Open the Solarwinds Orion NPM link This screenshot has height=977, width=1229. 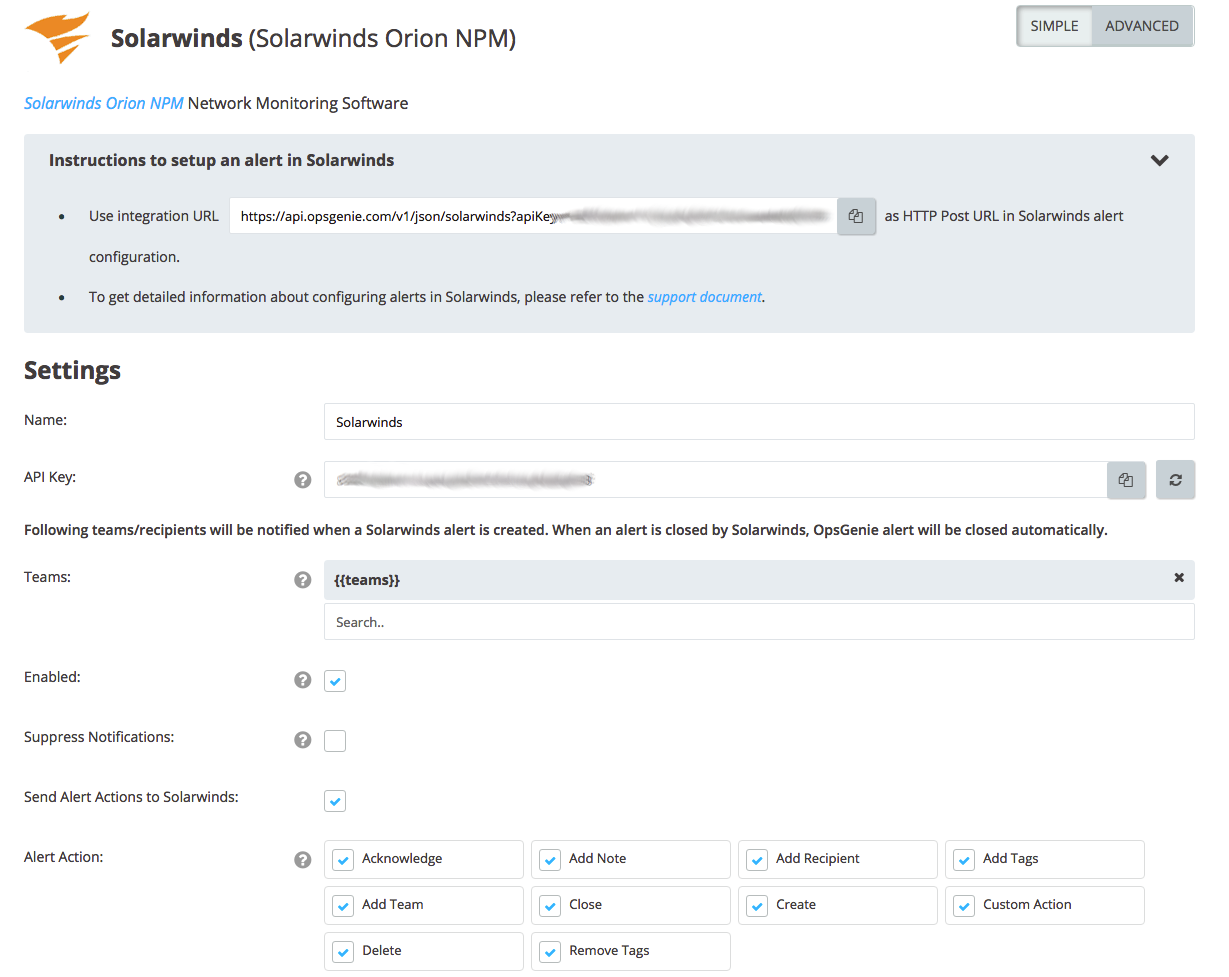click(x=103, y=103)
